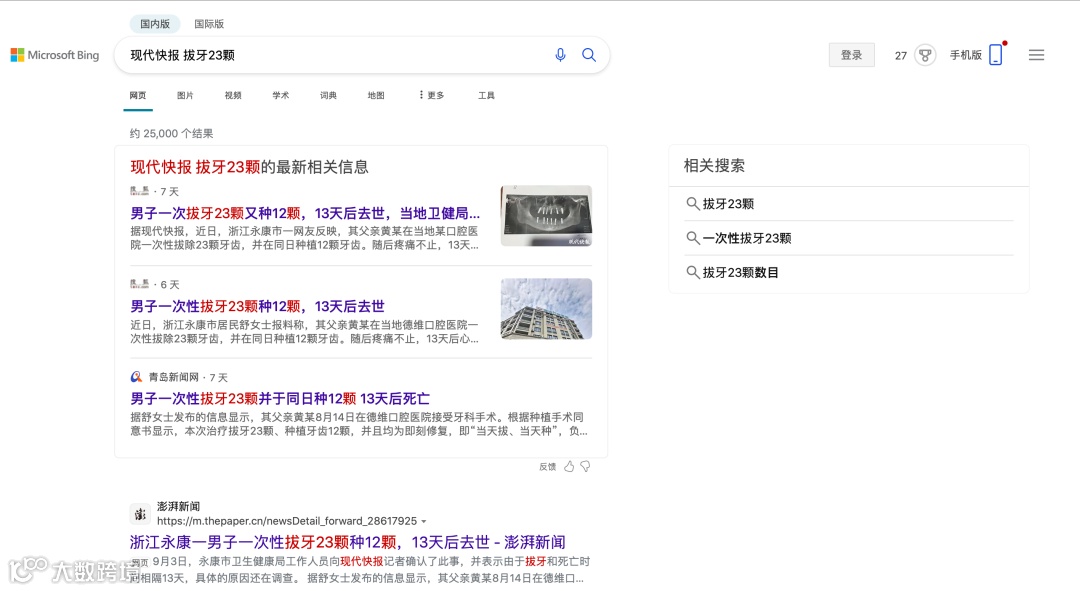
Task: Click the rewards points count 27
Action: (901, 56)
